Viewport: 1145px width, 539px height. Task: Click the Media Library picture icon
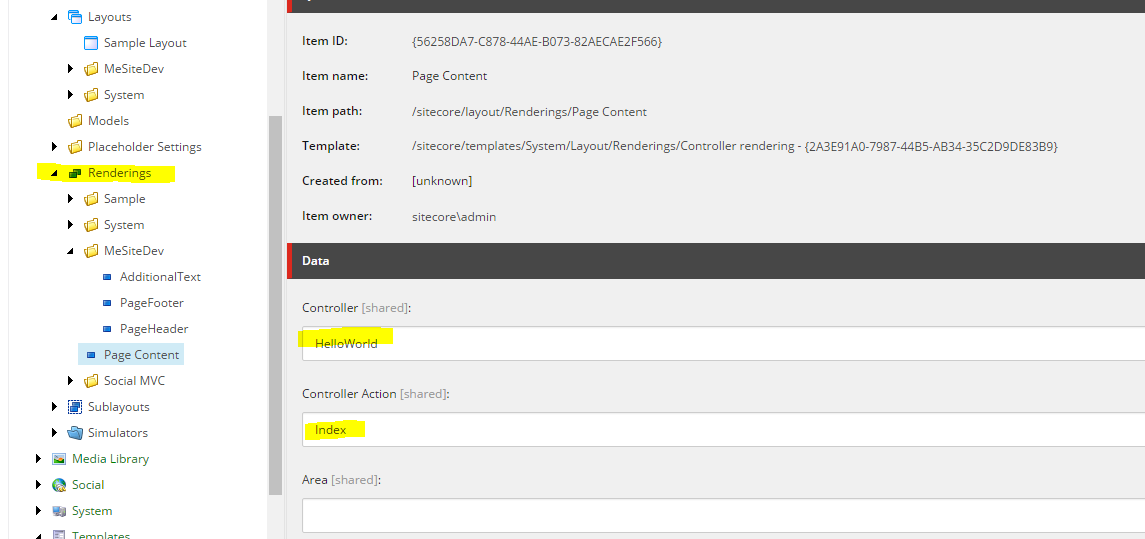[59, 459]
